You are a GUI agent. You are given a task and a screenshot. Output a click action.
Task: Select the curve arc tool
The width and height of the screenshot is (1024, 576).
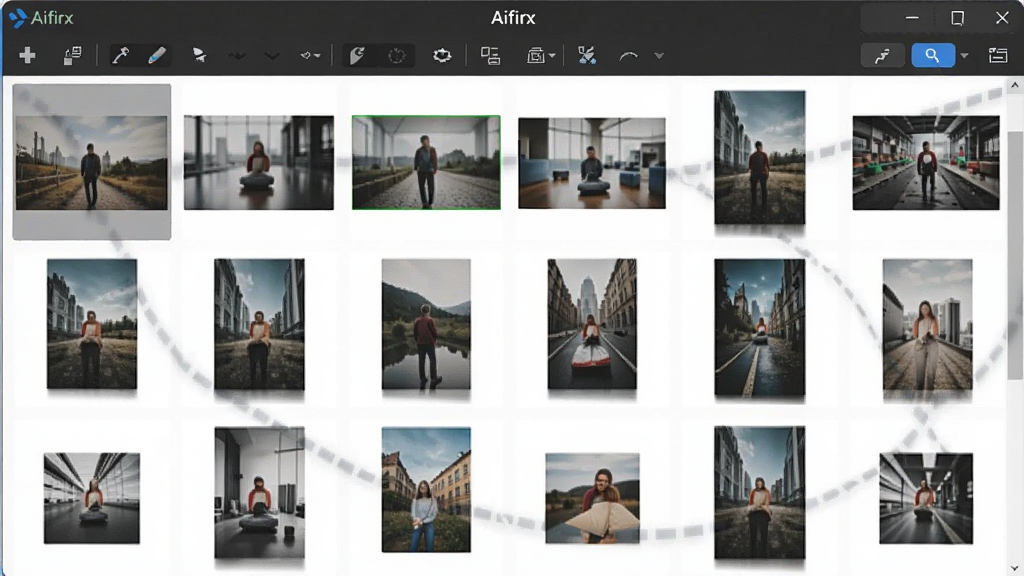point(628,56)
